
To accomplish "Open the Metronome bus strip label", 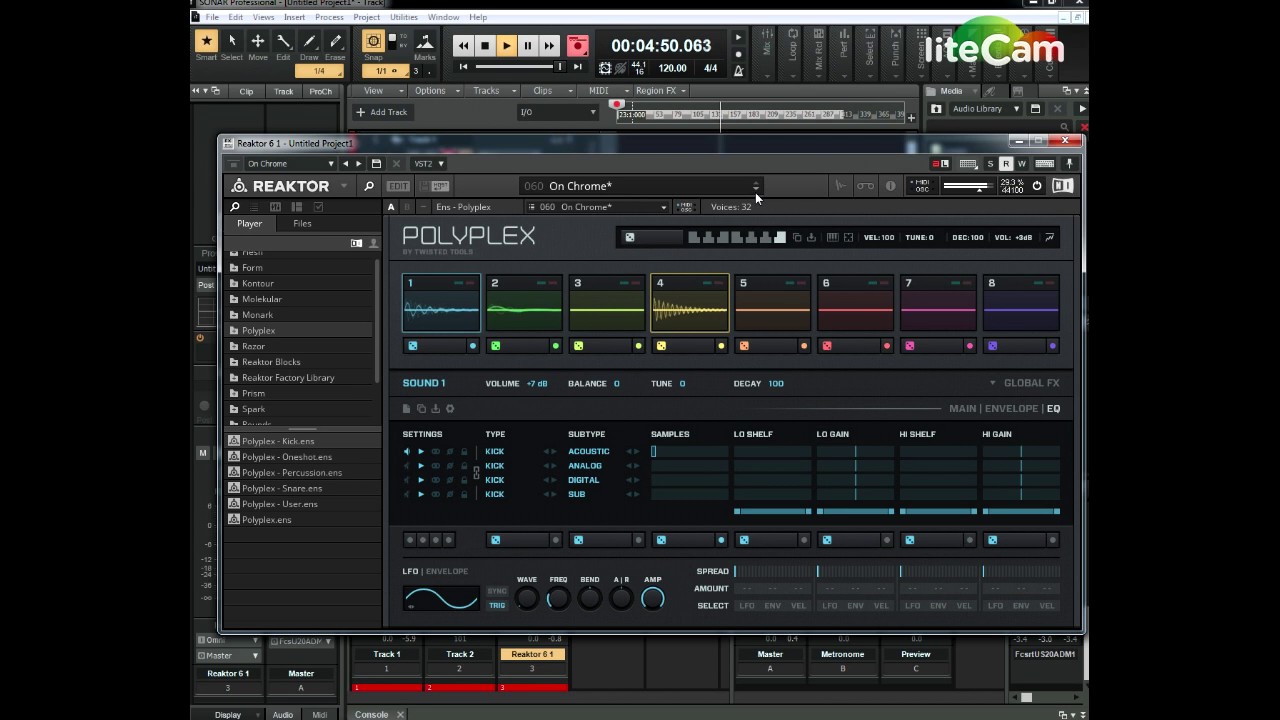I will tap(843, 654).
